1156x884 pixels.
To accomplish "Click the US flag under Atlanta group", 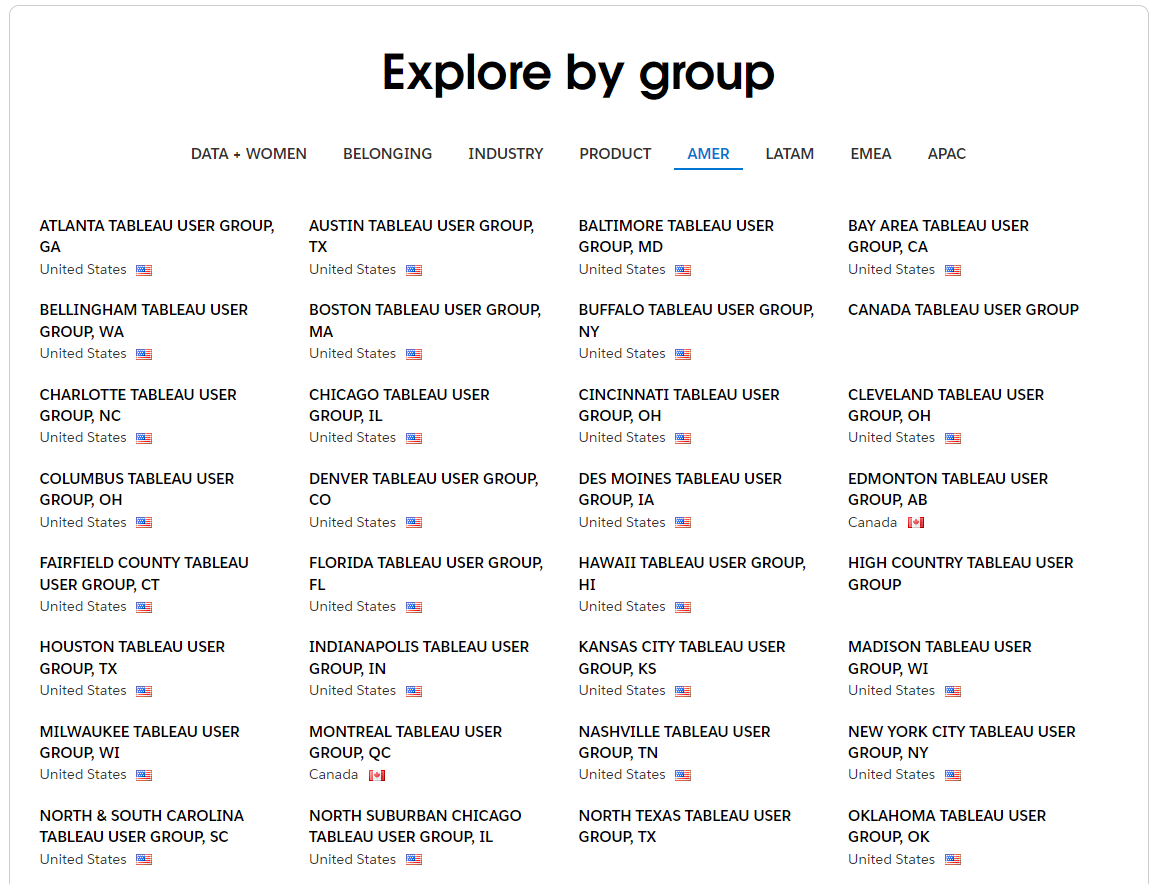I will [x=144, y=270].
